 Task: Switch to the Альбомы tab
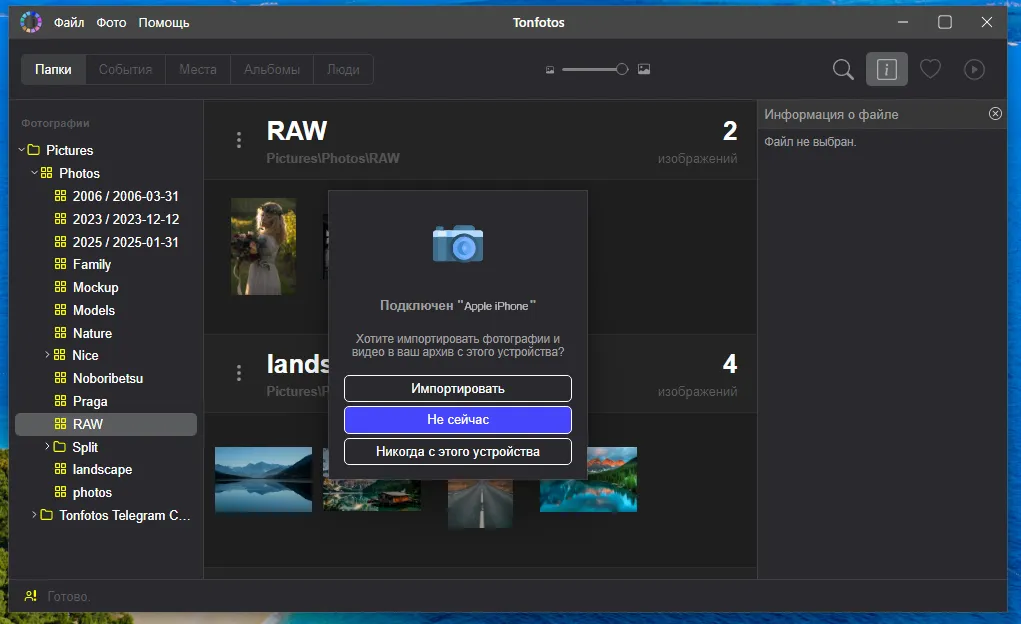click(272, 69)
